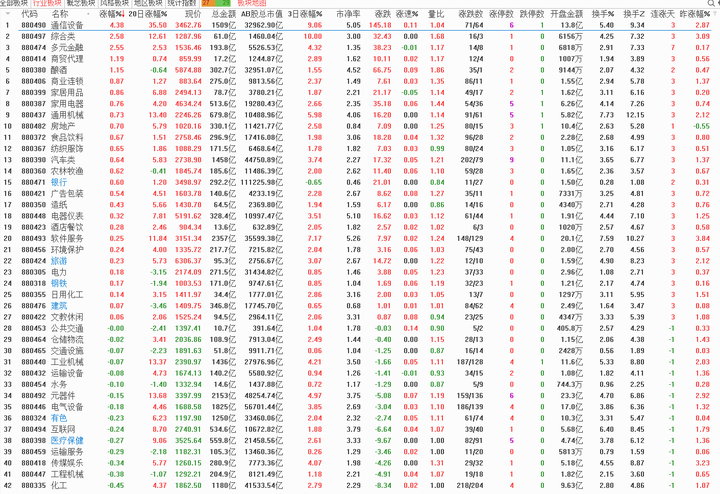Click 涨停数 value 9 in 汽车类 row

click(512, 160)
